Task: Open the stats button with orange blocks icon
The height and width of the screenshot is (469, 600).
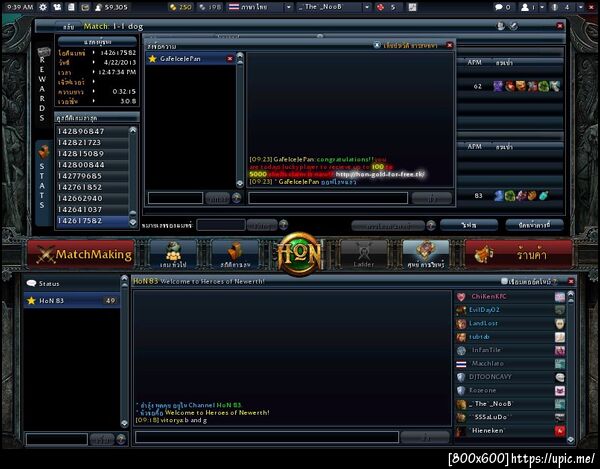Action: click(x=235, y=254)
